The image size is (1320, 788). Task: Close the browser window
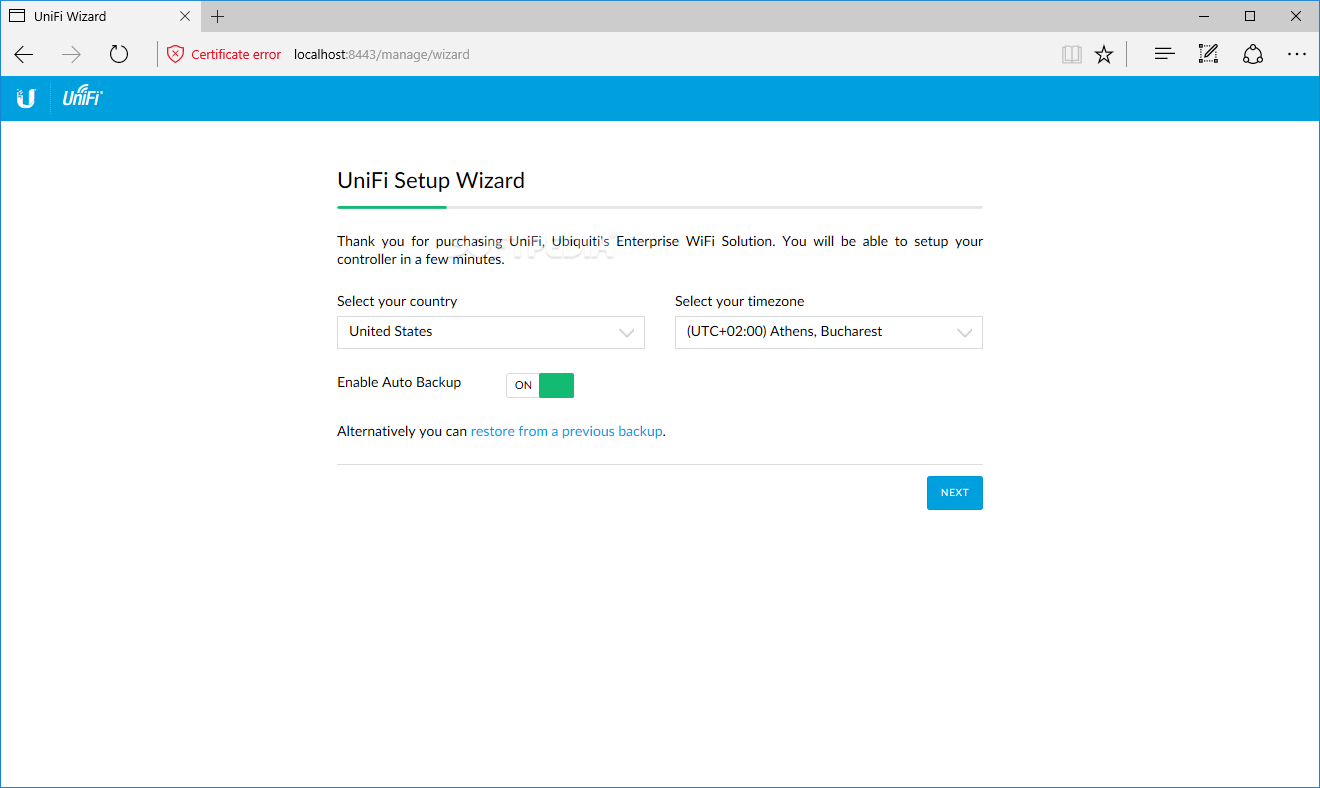click(x=1296, y=16)
